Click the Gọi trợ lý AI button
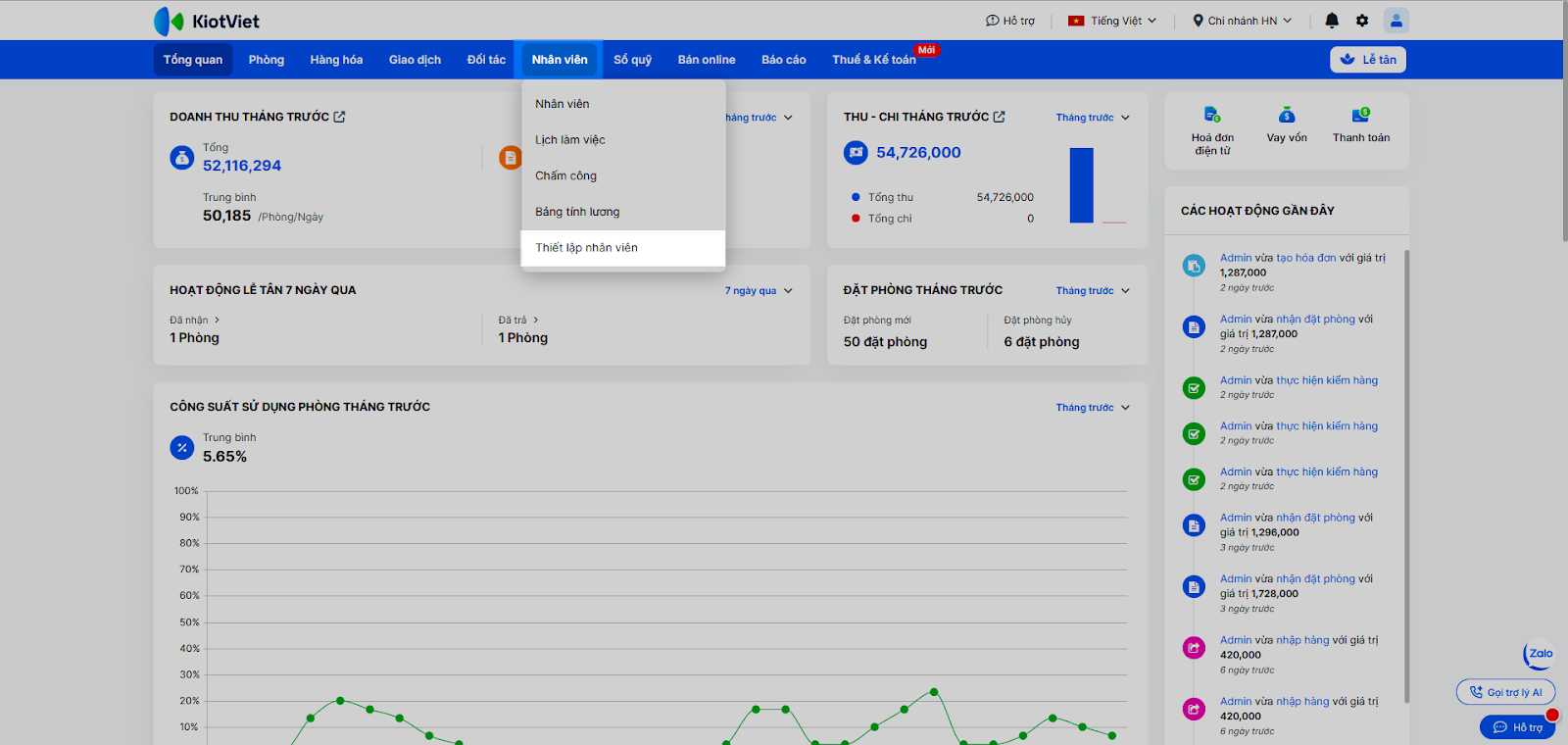Image resolution: width=1568 pixels, height=745 pixels. [x=1505, y=692]
